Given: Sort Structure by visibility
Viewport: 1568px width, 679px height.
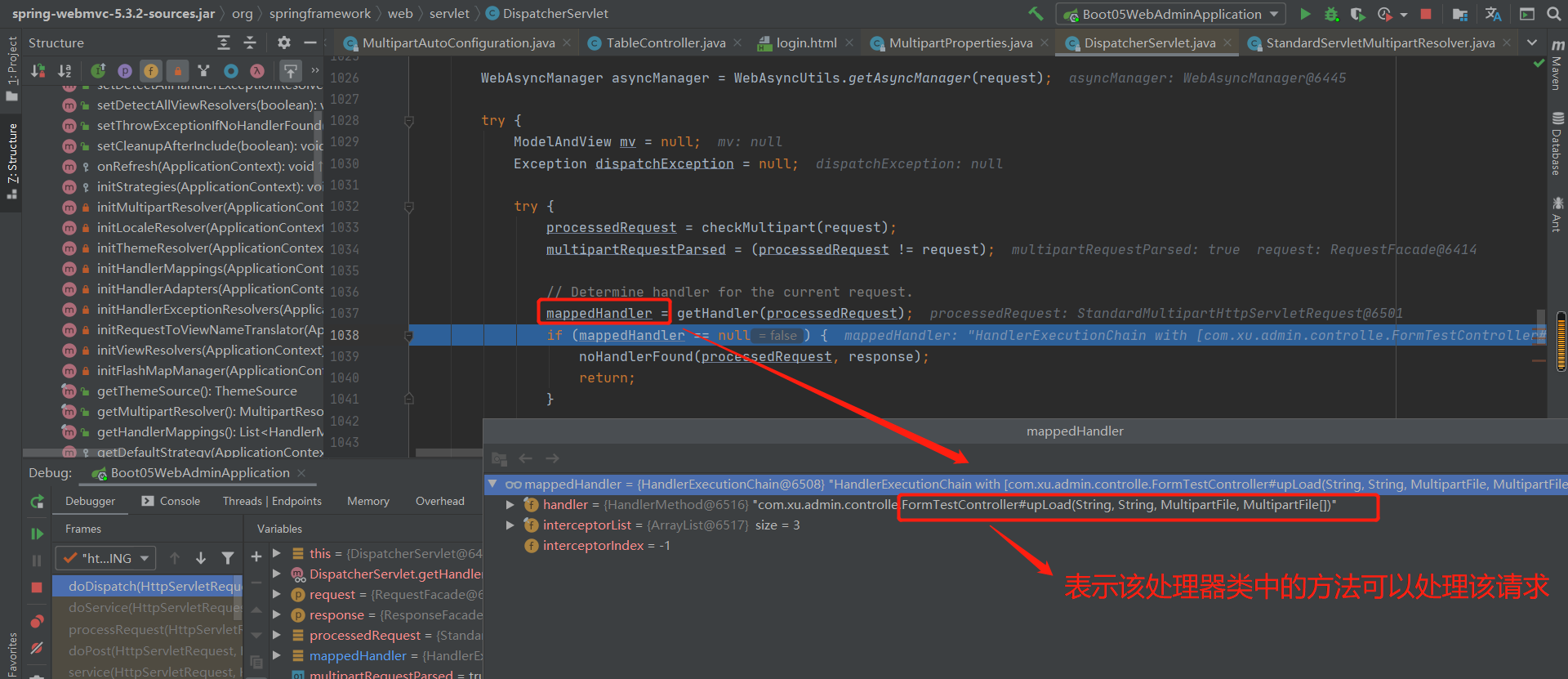Looking at the screenshot, I should tap(38, 71).
